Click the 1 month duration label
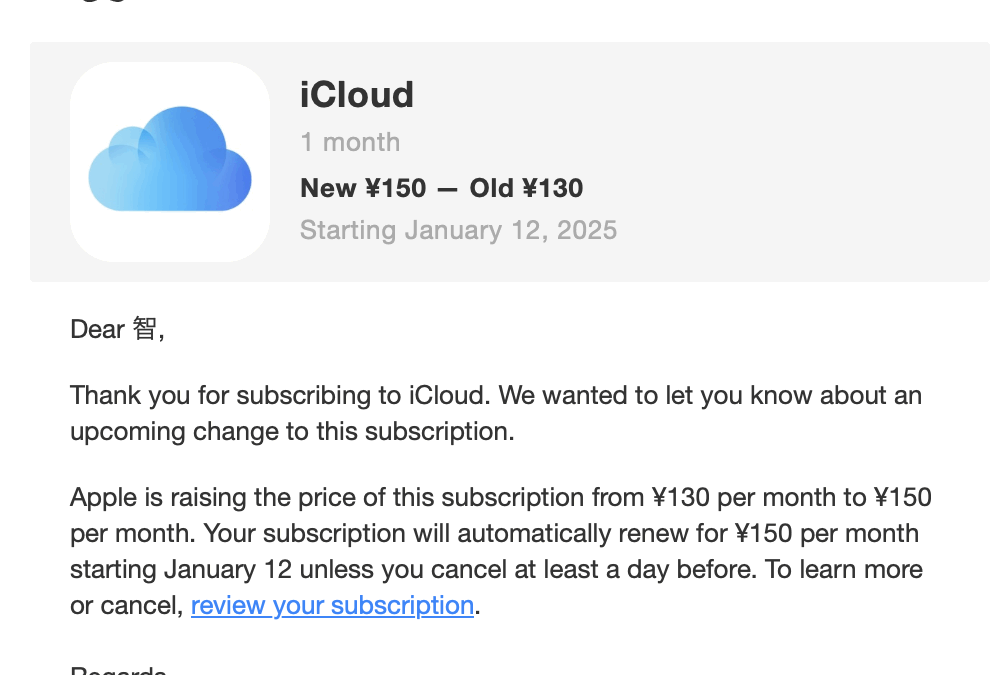Image resolution: width=1006 pixels, height=675 pixels. click(x=350, y=142)
